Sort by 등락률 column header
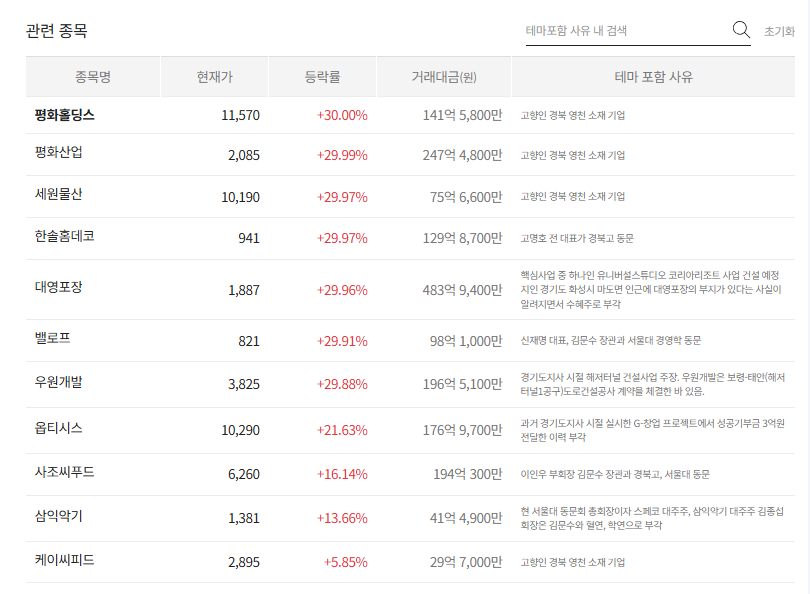Image resolution: width=810 pixels, height=594 pixels. coord(322,77)
